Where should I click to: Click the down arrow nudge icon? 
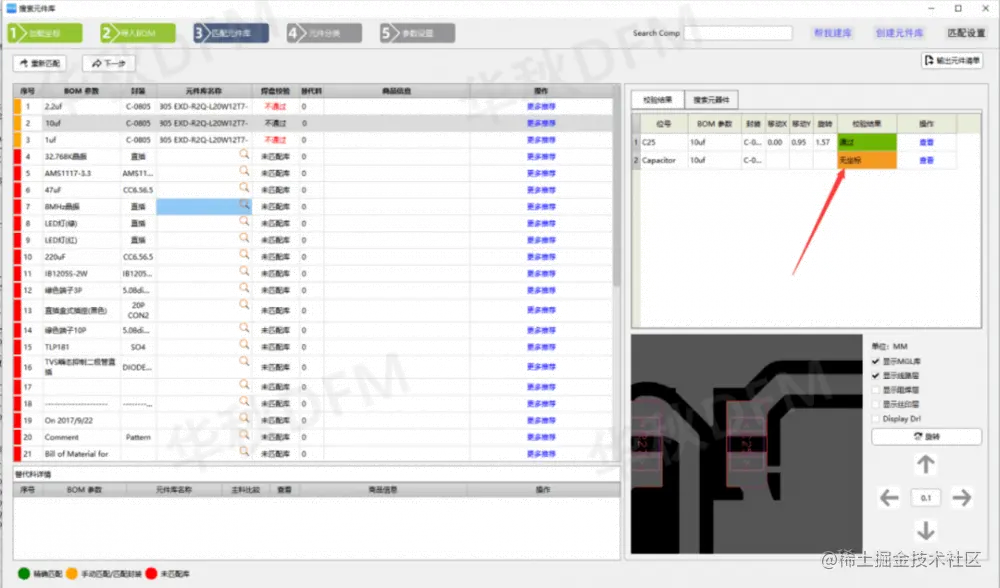[925, 531]
